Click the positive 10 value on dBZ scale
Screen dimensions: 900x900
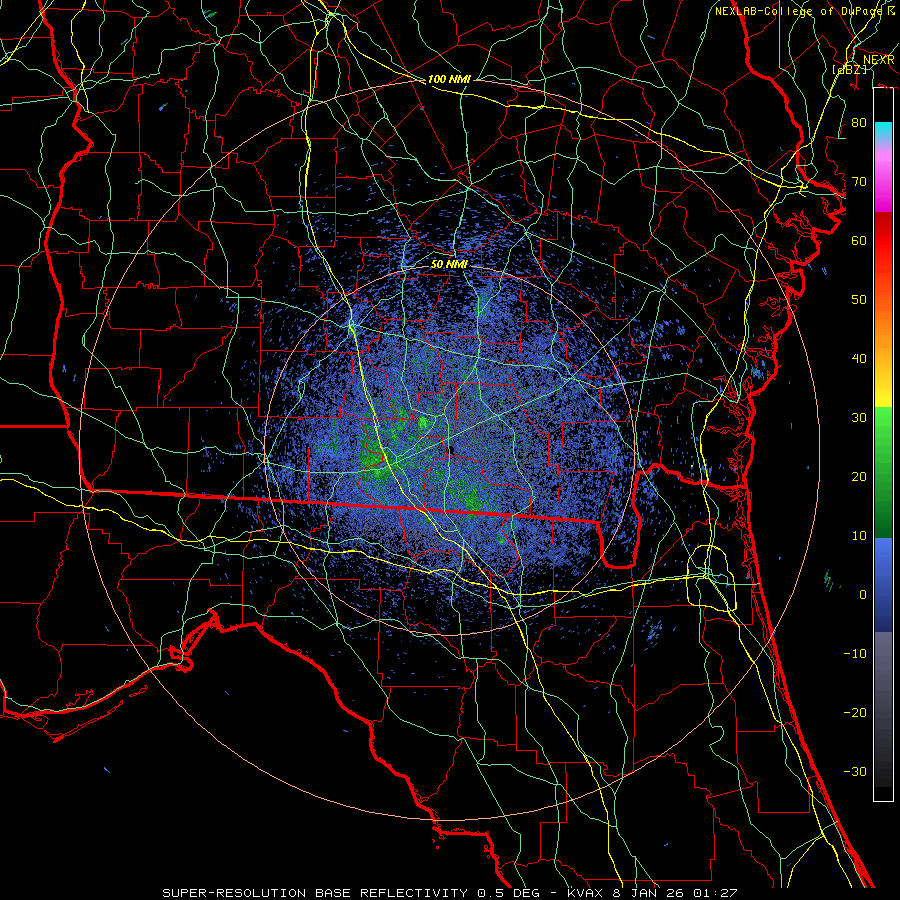tap(859, 536)
